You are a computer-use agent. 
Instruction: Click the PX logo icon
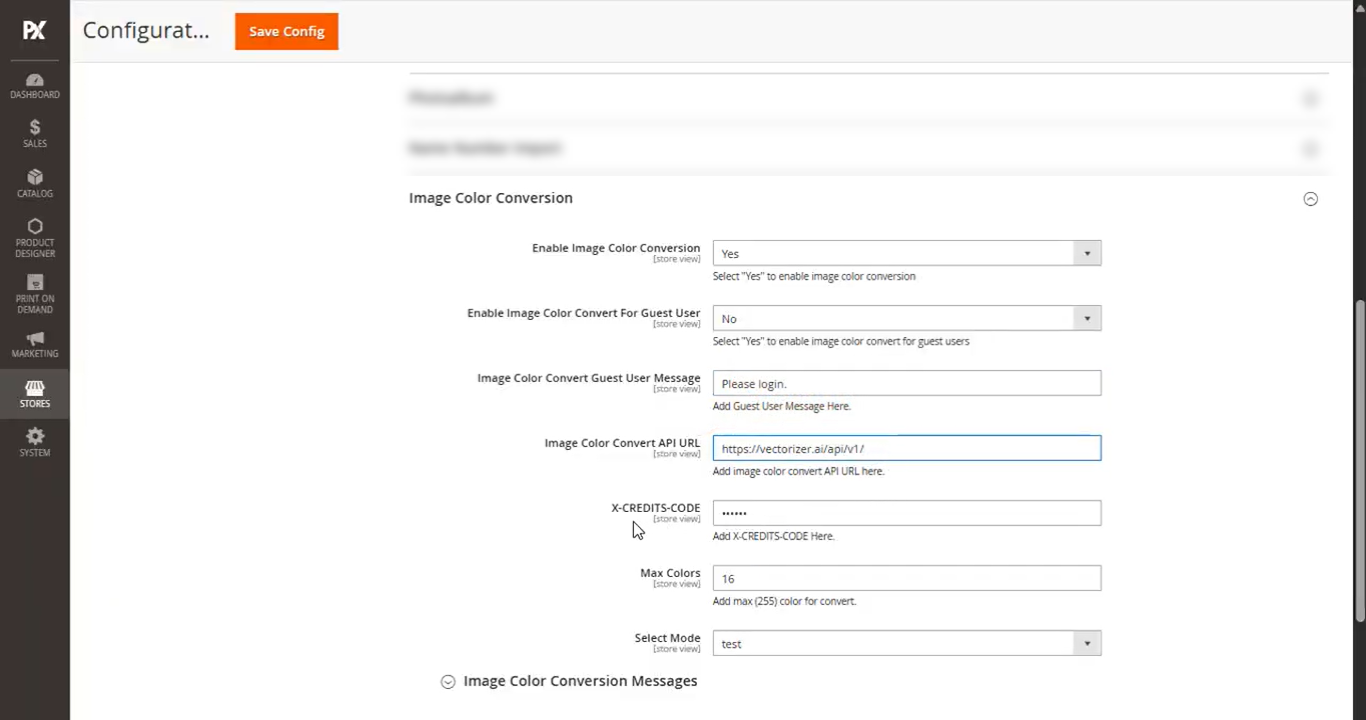34,30
